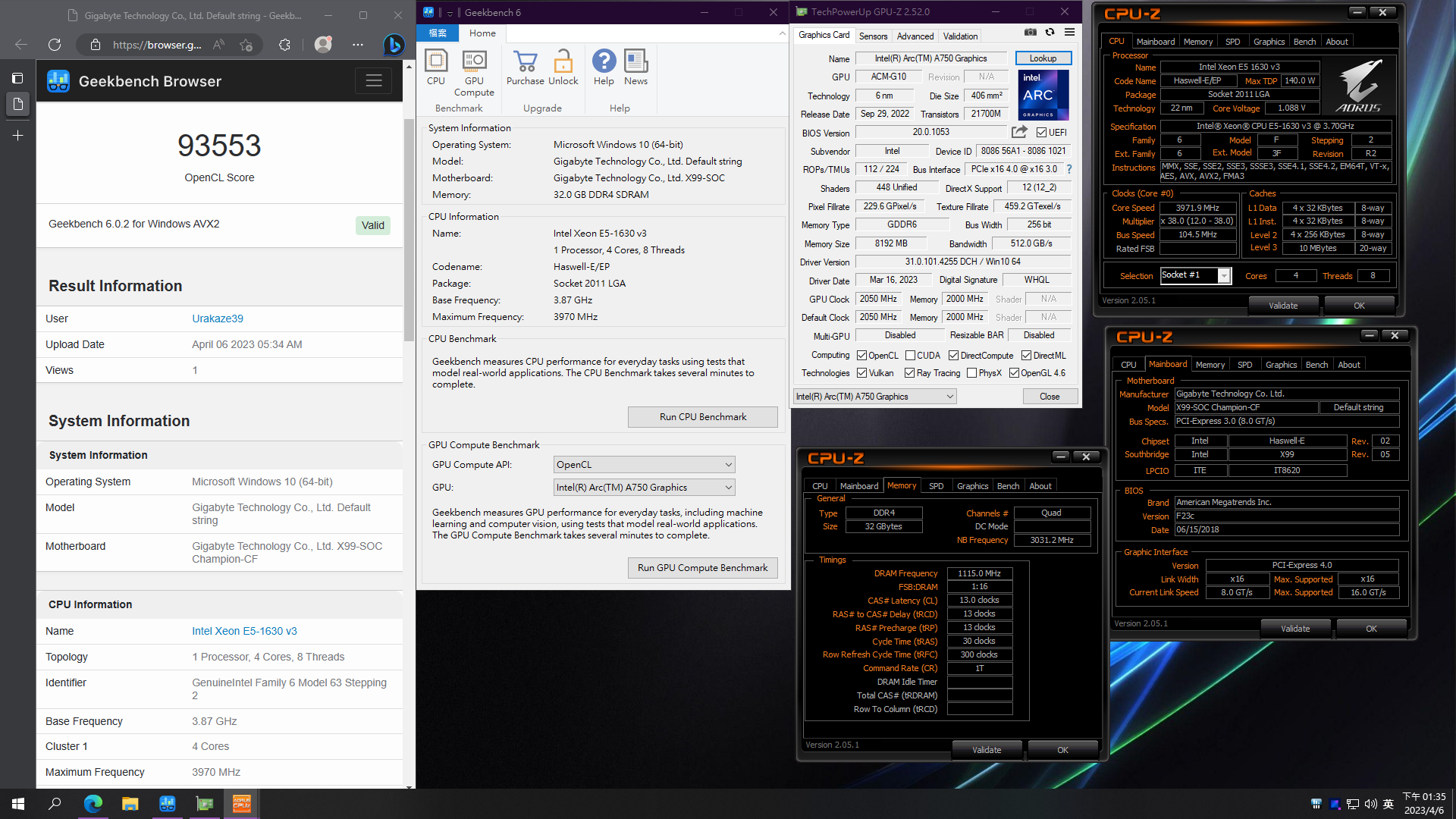The width and height of the screenshot is (1456, 819).
Task: Switch to GPU-Z Validation tab
Action: (x=960, y=36)
